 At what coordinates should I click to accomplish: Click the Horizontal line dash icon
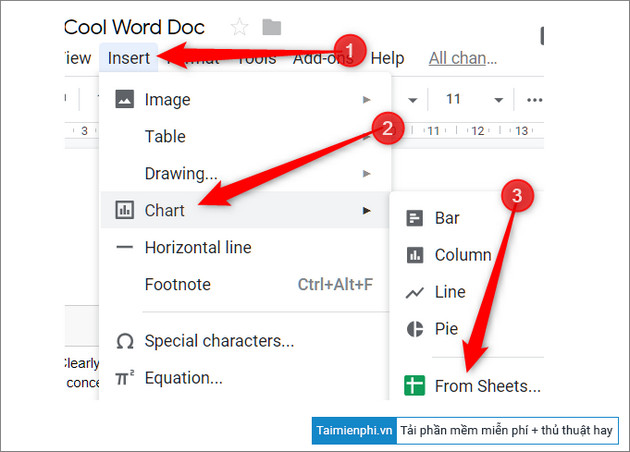pyautogui.click(x=125, y=247)
